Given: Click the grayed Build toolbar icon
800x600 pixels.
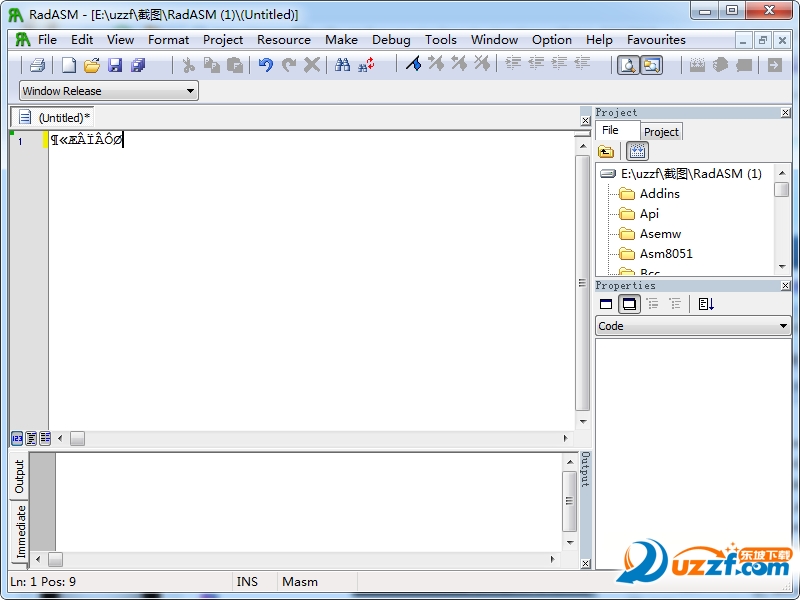Looking at the screenshot, I should (720, 65).
